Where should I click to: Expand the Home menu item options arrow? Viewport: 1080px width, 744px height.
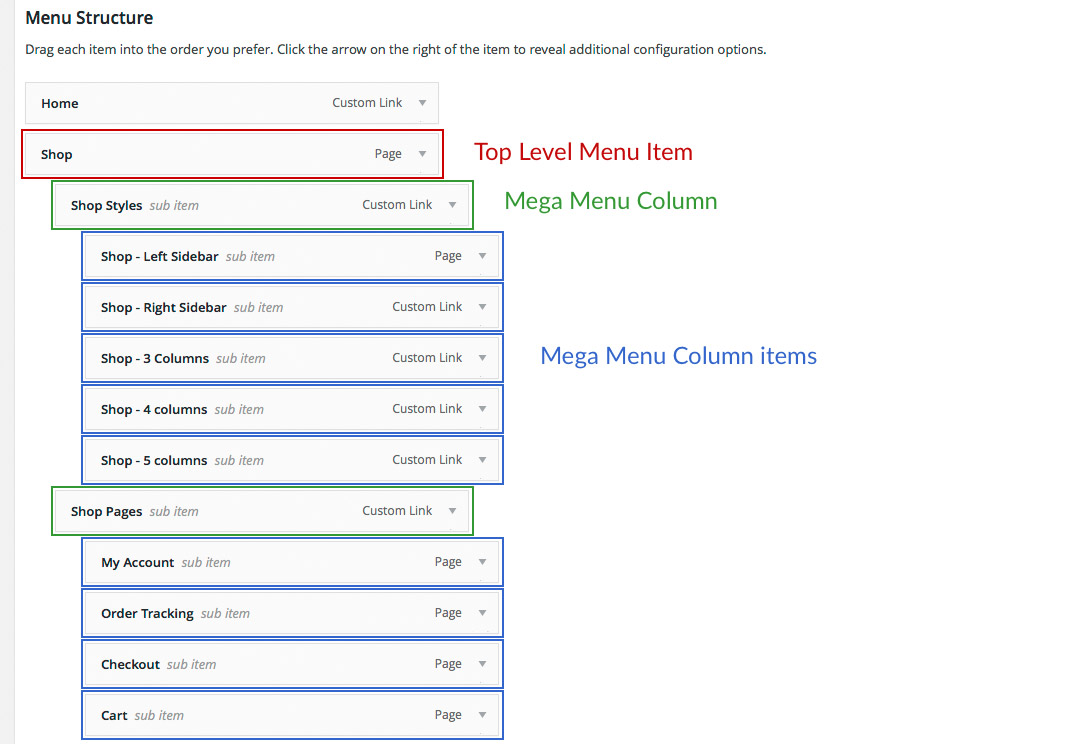pos(422,103)
